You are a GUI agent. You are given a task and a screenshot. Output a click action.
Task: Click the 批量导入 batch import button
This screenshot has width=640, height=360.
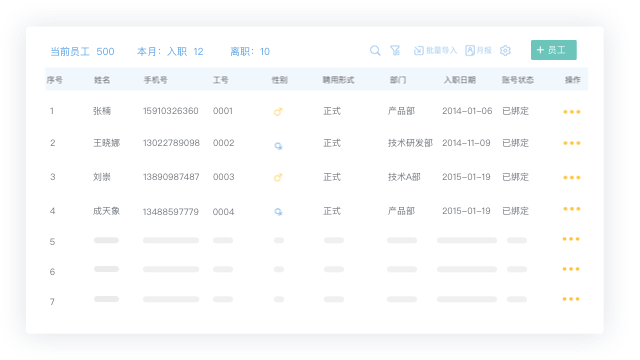[x=436, y=51]
